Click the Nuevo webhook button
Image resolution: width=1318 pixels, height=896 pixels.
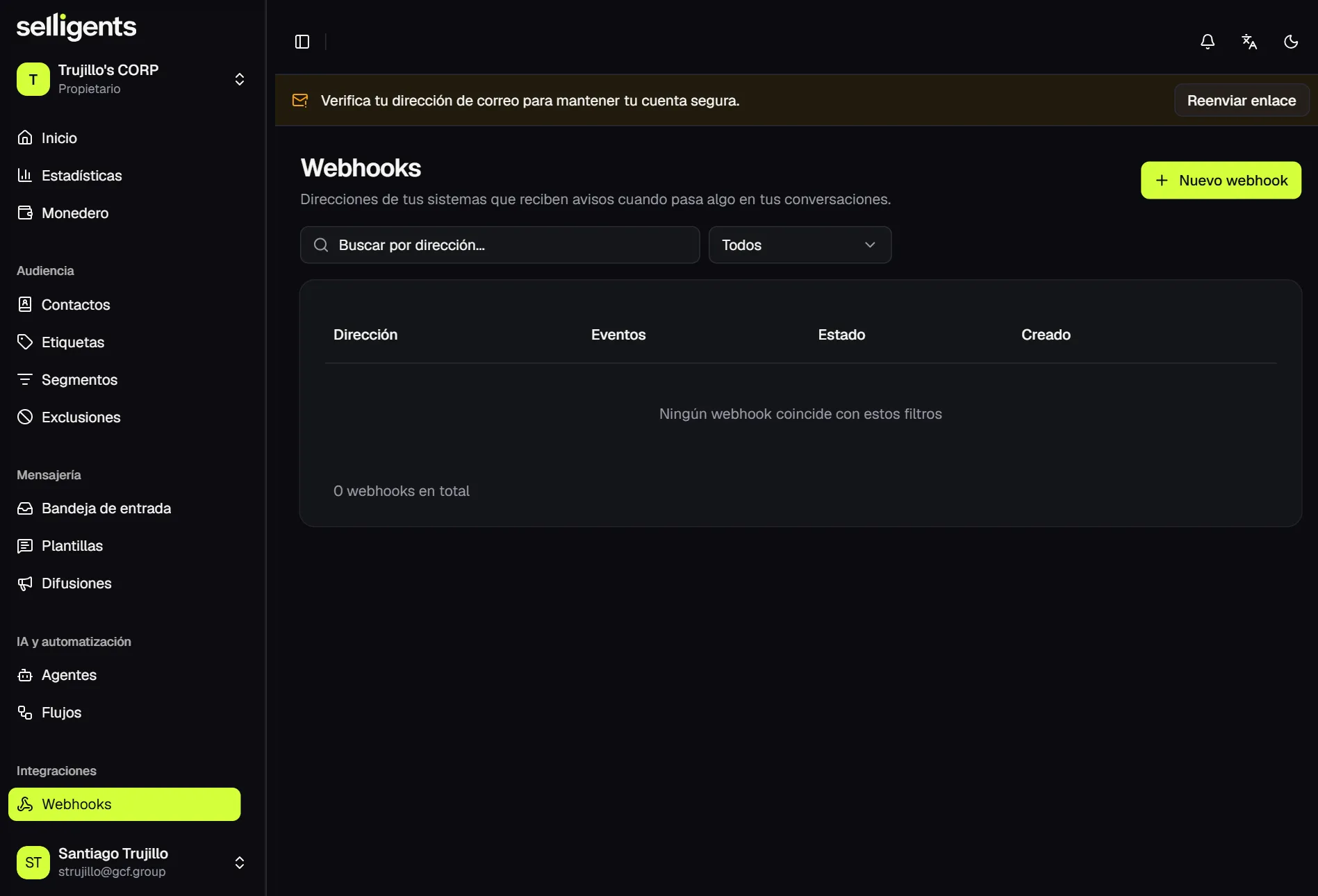coord(1221,181)
